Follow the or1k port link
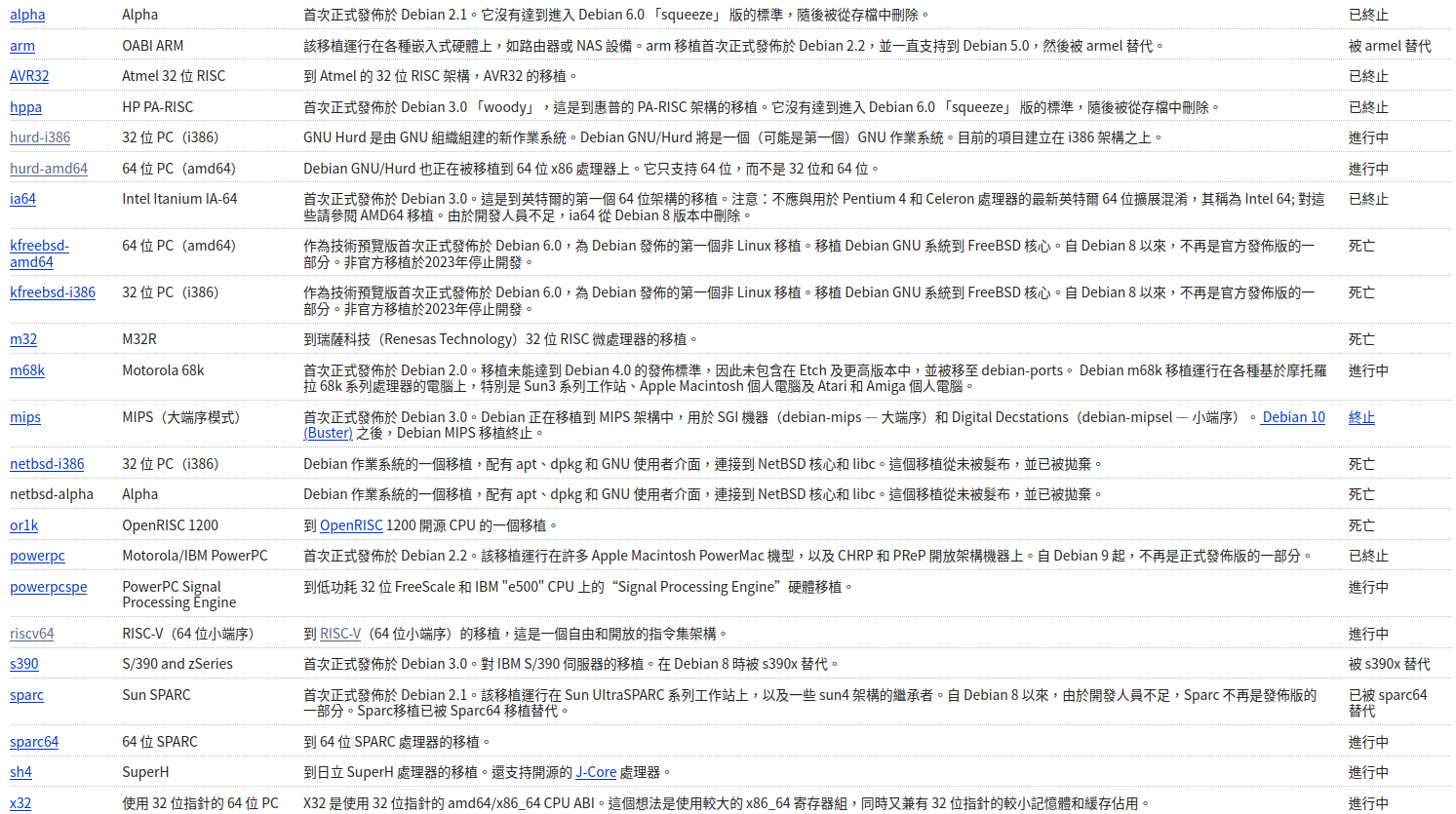The width and height of the screenshot is (1456, 814). pyautogui.click(x=24, y=525)
